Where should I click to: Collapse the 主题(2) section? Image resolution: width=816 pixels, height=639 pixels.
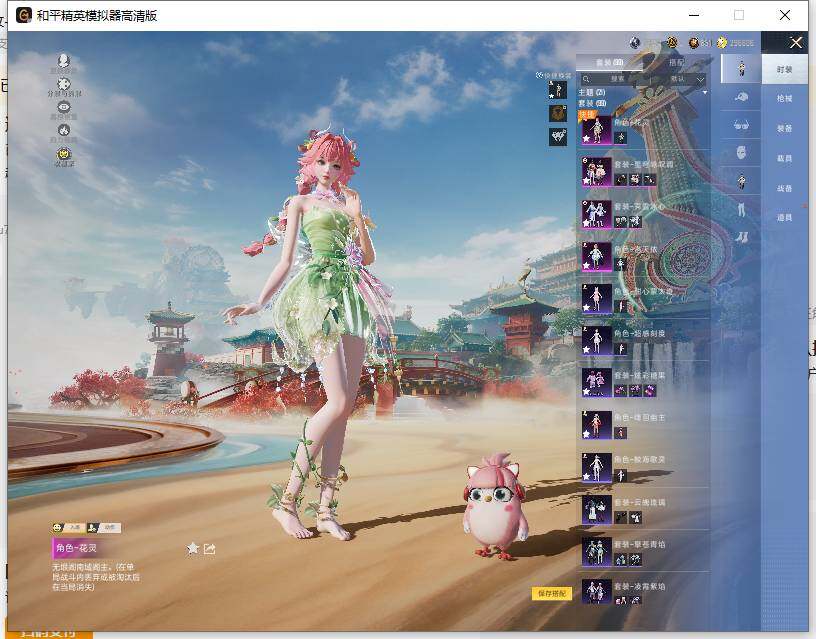[x=590, y=92]
